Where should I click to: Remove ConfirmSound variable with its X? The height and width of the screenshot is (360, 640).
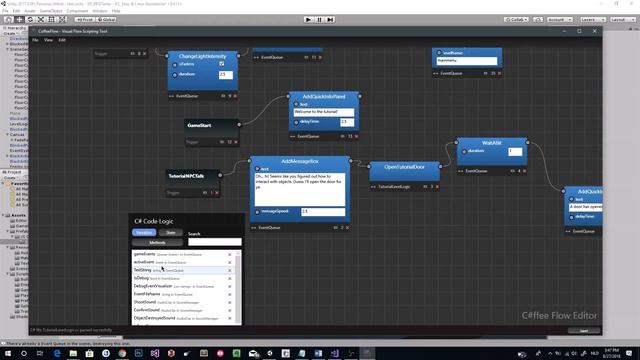click(230, 311)
